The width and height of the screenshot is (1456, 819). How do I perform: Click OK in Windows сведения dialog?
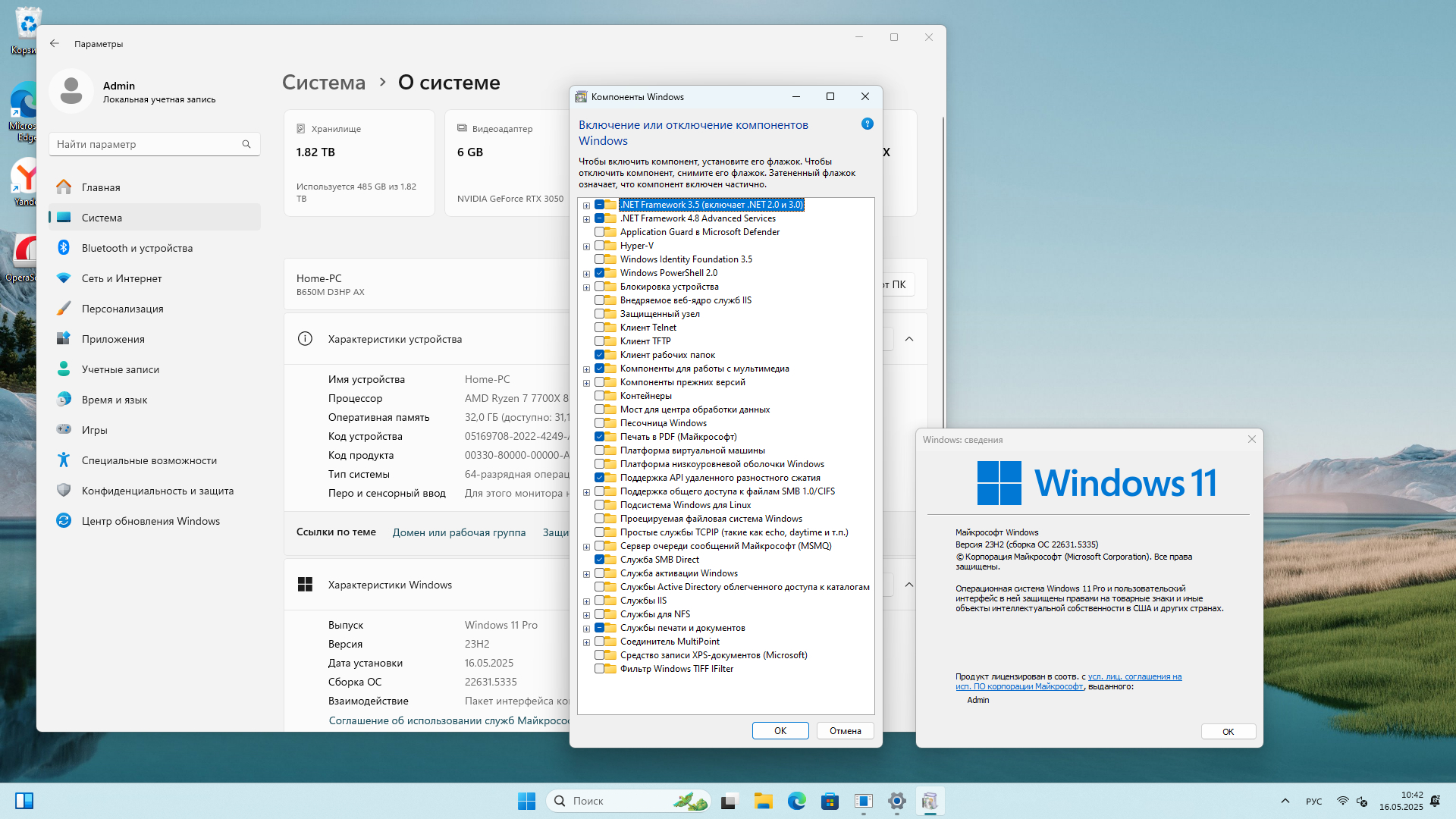click(x=1228, y=732)
